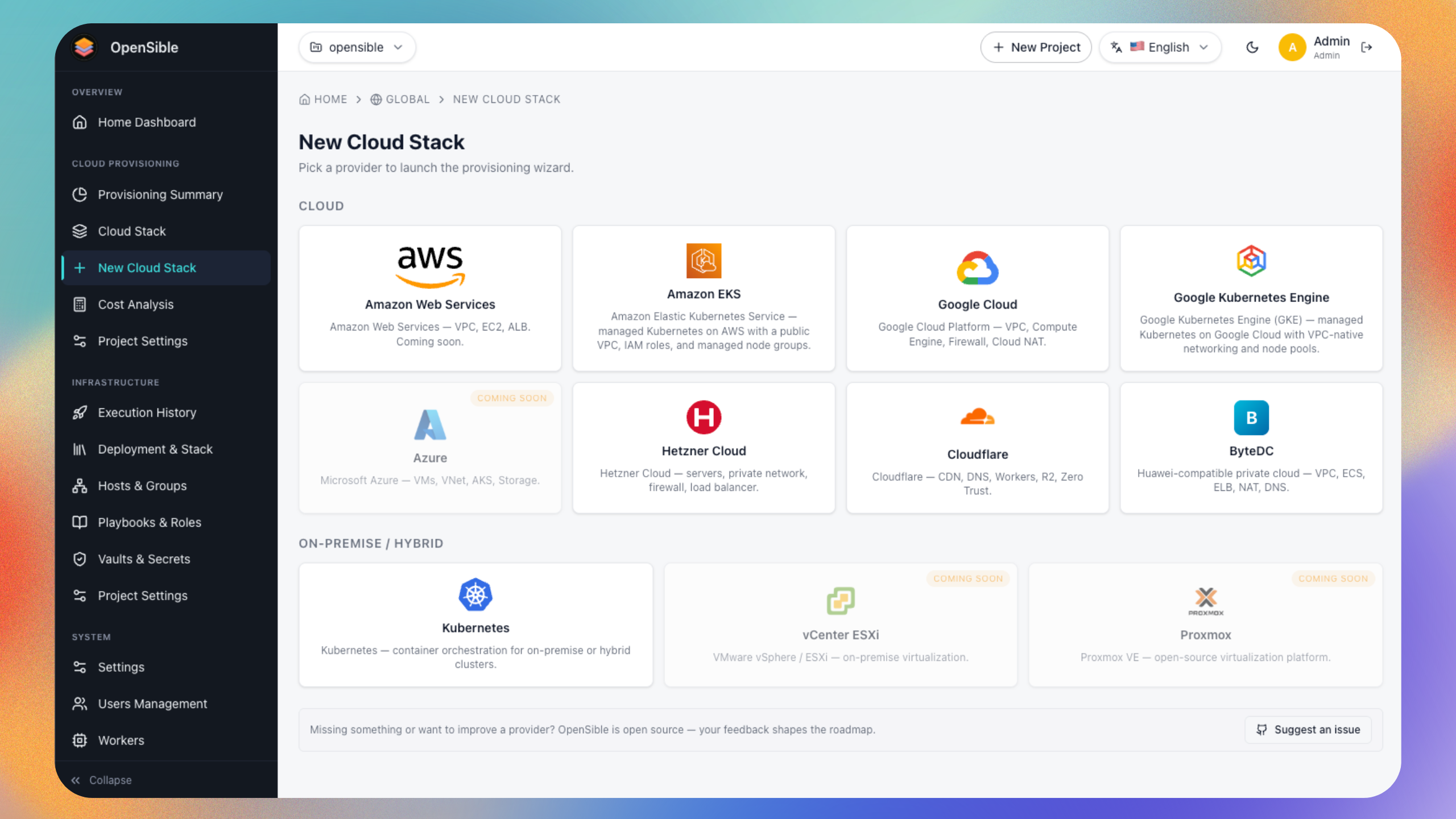Image resolution: width=1456 pixels, height=819 pixels.
Task: Open the opensible project dropdown
Action: coord(357,47)
